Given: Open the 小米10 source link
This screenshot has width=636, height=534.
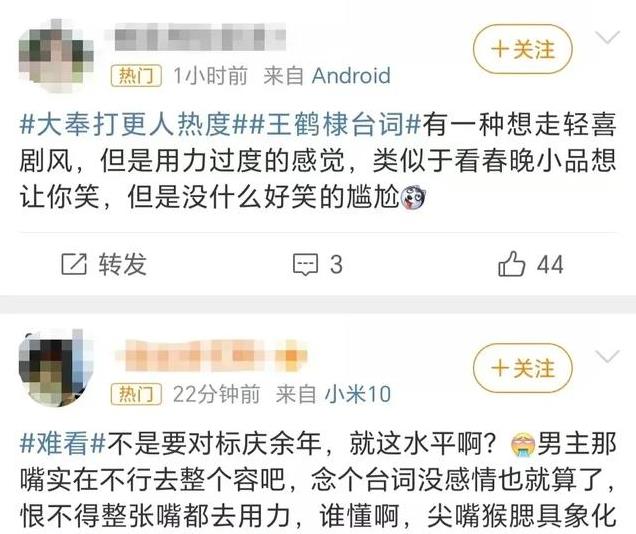Looking at the screenshot, I should tap(358, 394).
